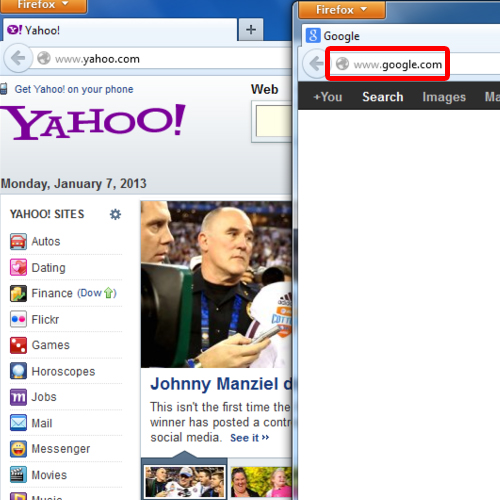Follow the See it » link

(249, 438)
